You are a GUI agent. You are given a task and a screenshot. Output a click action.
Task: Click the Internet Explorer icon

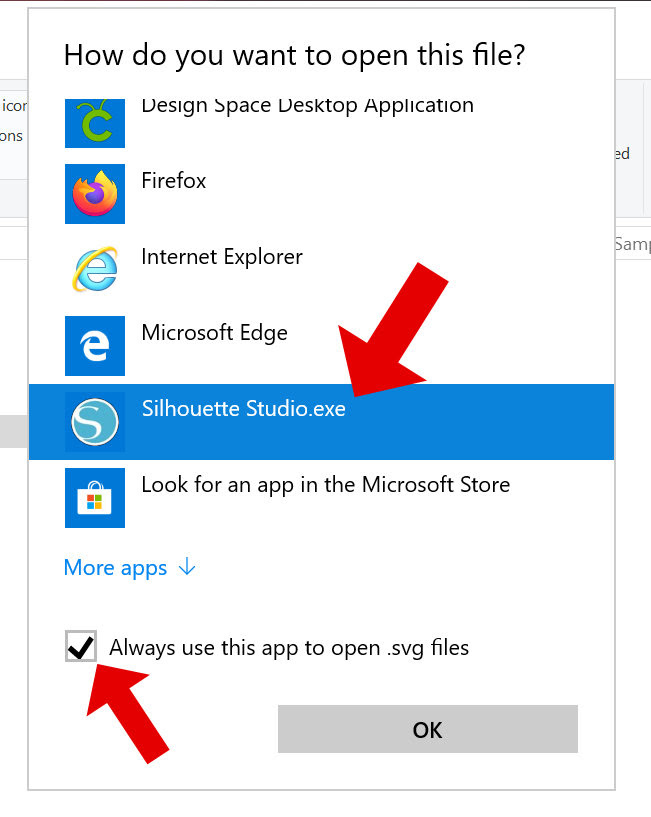click(x=94, y=270)
